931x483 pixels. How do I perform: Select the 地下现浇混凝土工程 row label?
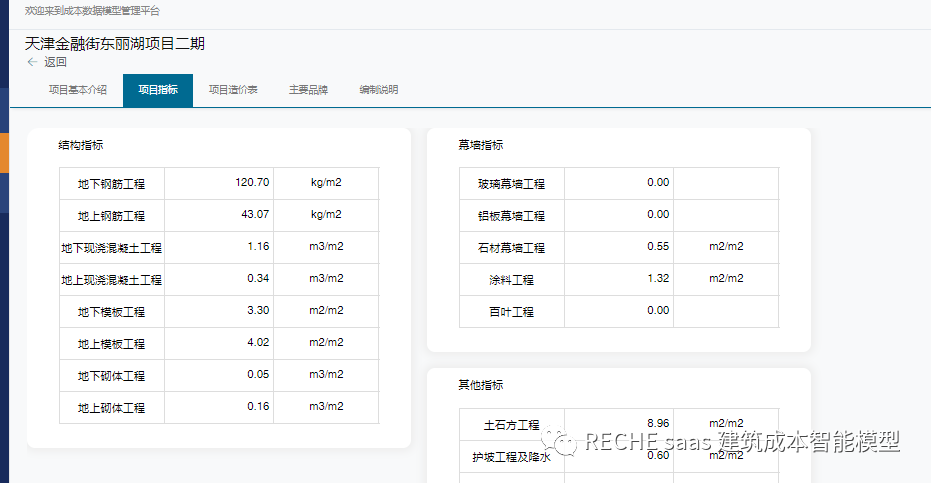pos(112,248)
